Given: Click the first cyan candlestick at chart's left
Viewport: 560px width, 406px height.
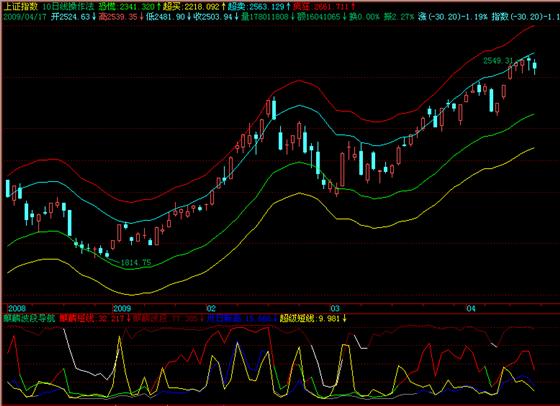Looking at the screenshot, I should click(x=8, y=189).
